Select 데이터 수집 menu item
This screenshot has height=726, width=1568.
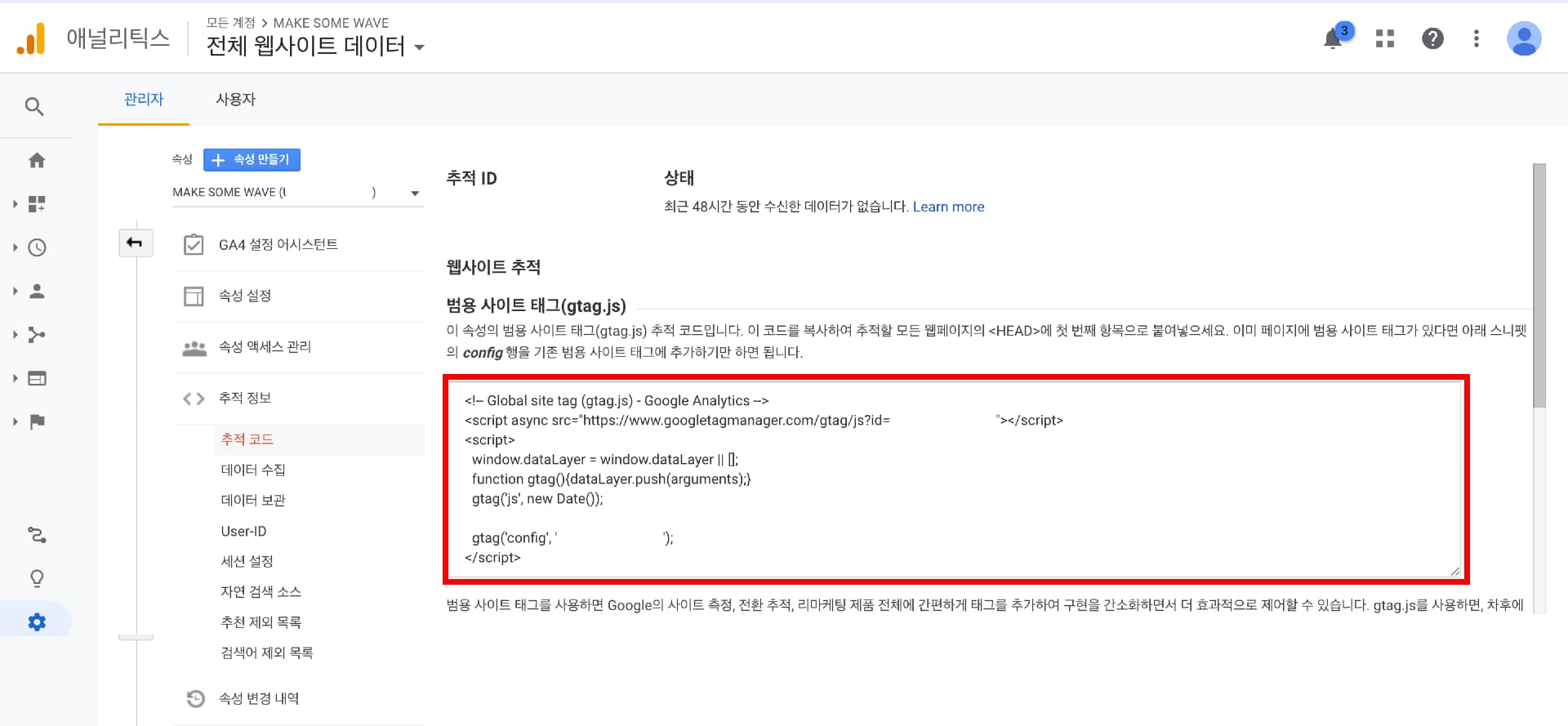(253, 470)
